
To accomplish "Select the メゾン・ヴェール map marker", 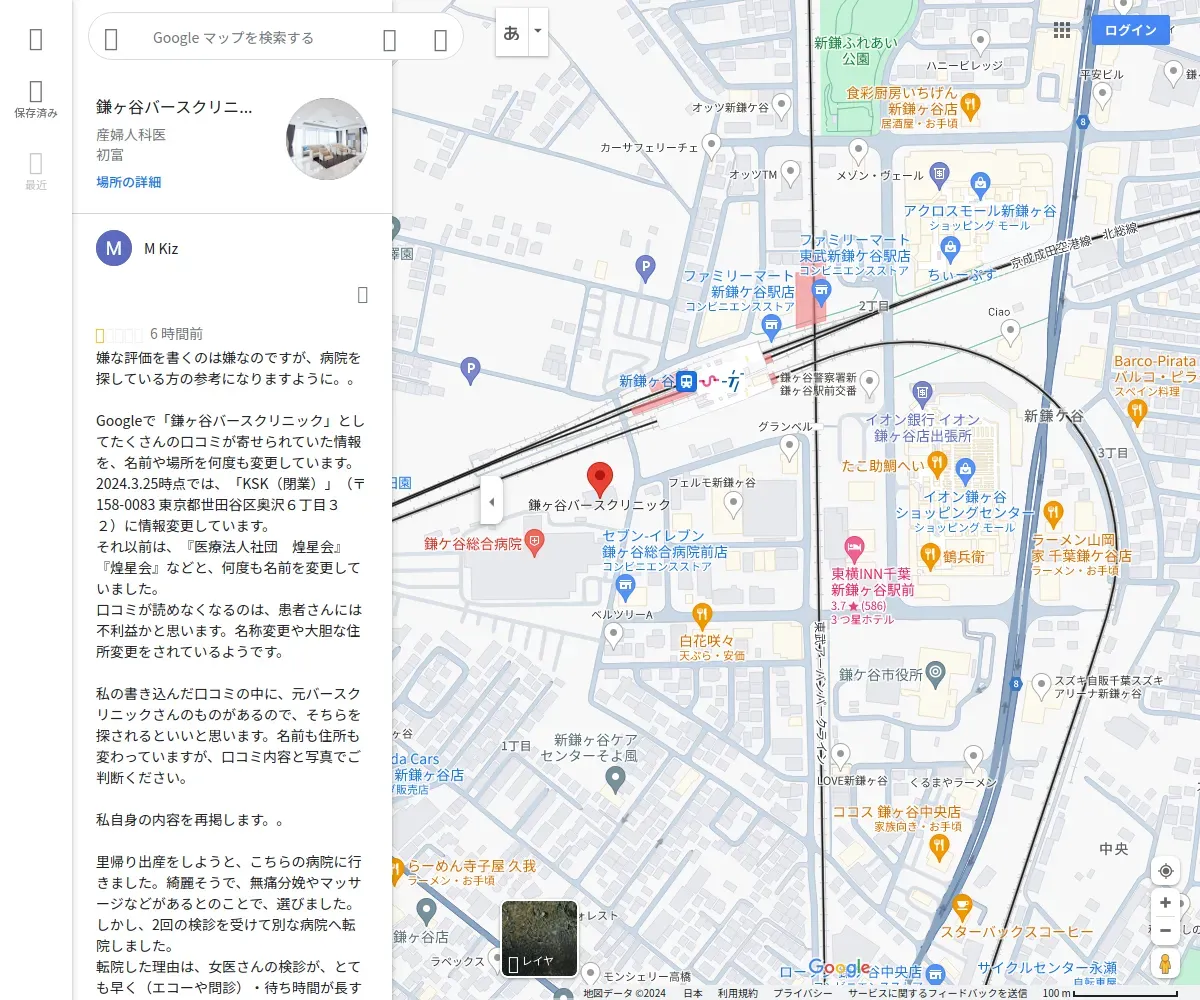I will pyautogui.click(x=858, y=152).
